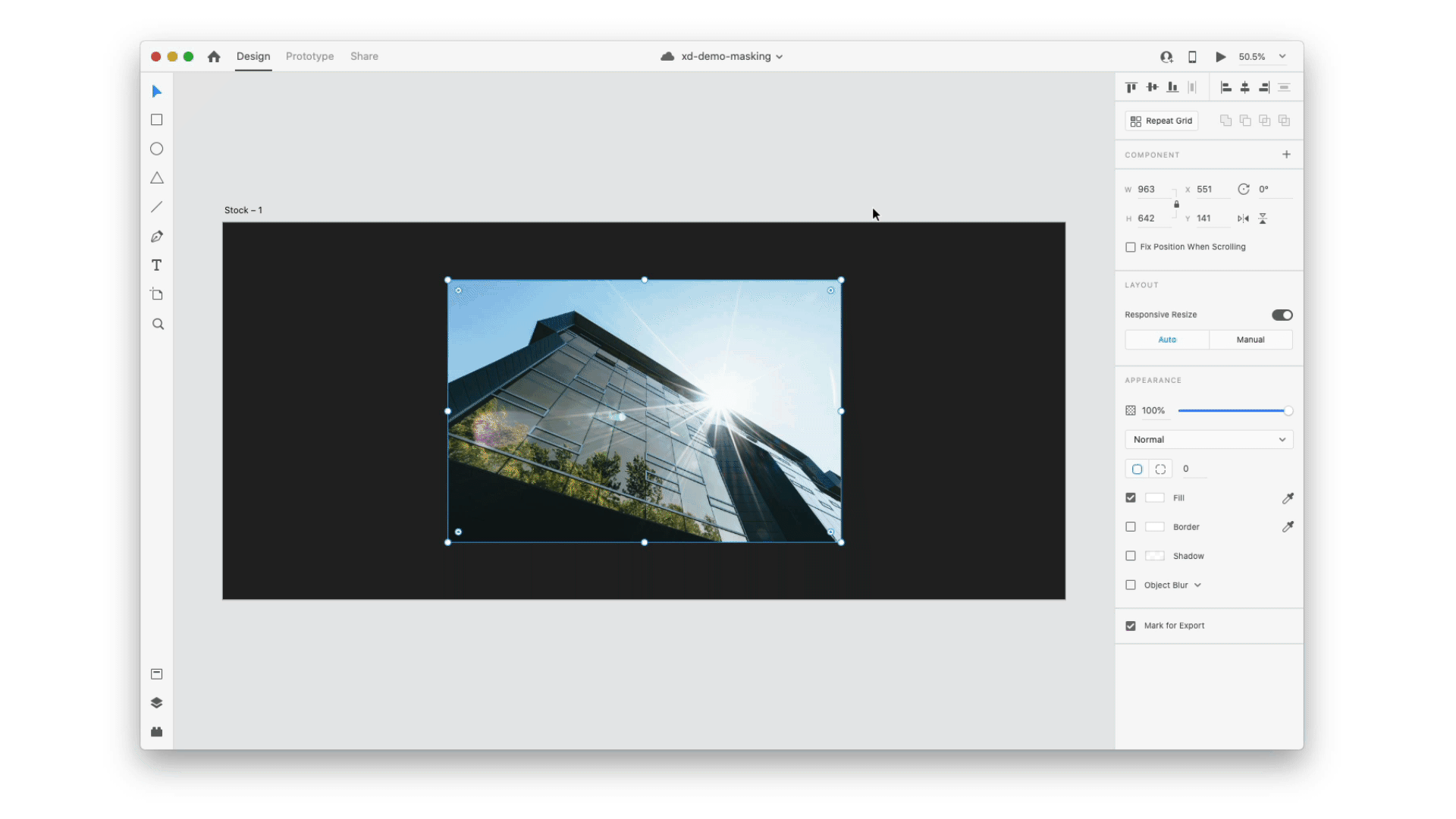Open the Normal blend mode dropdown
1456x819 pixels.
click(1207, 439)
